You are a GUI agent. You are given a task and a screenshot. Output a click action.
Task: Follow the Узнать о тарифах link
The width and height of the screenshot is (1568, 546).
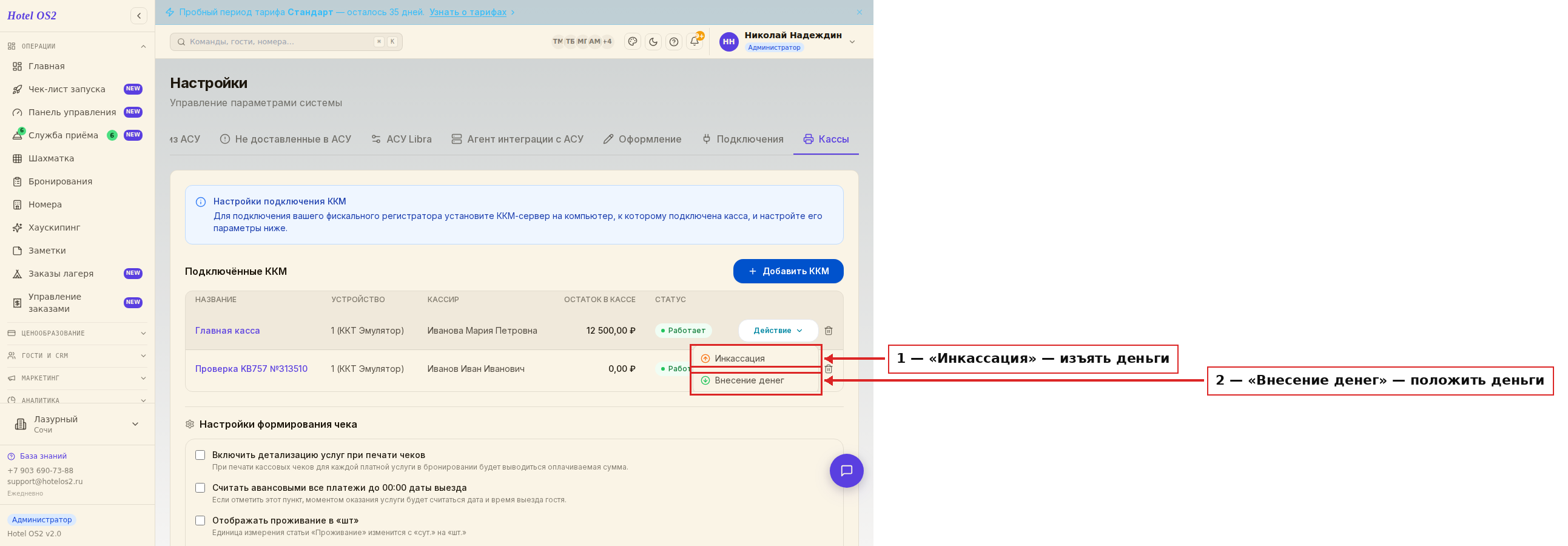coord(468,12)
